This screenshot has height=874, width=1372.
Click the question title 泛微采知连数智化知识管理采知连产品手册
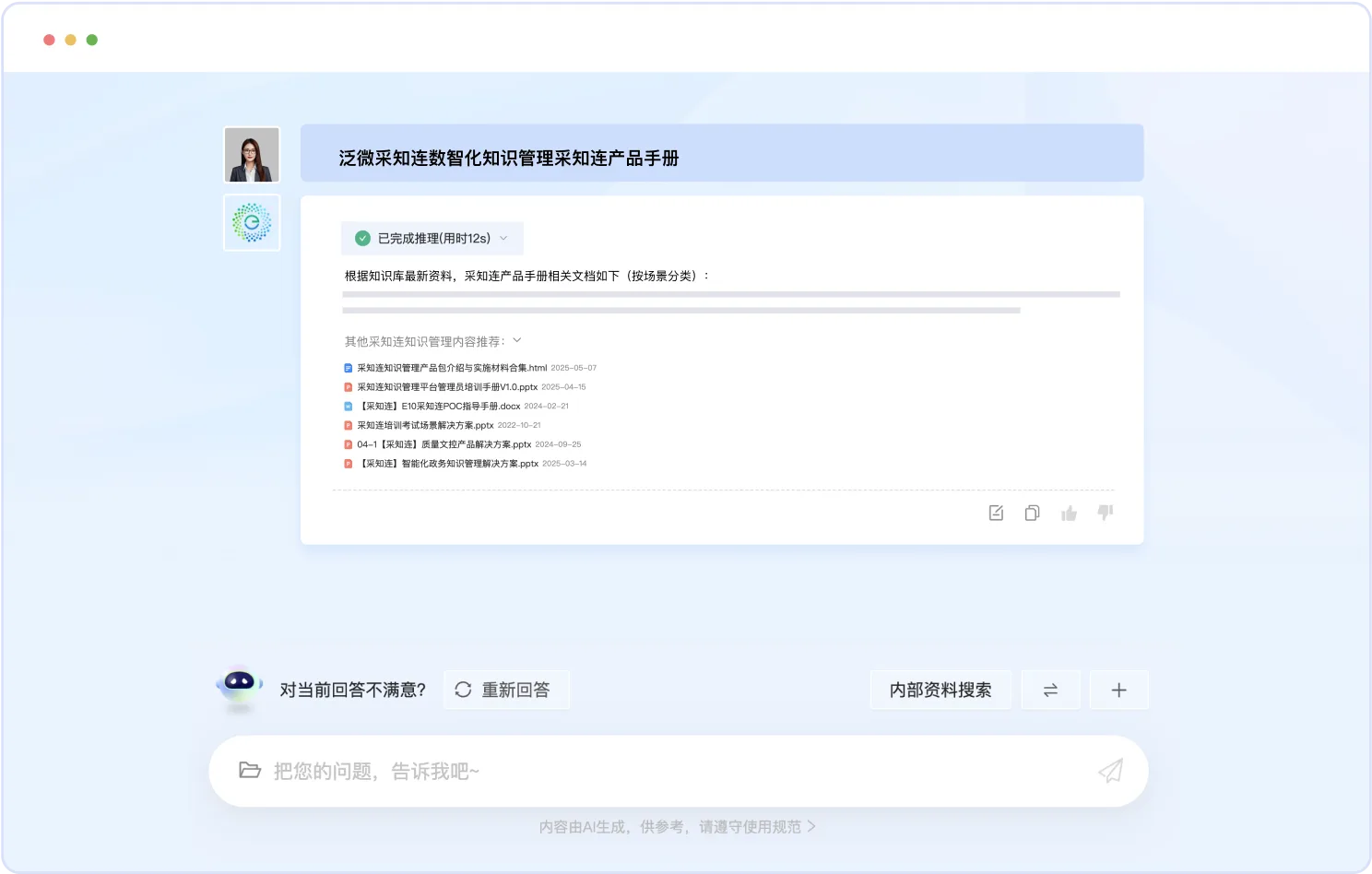(x=509, y=159)
